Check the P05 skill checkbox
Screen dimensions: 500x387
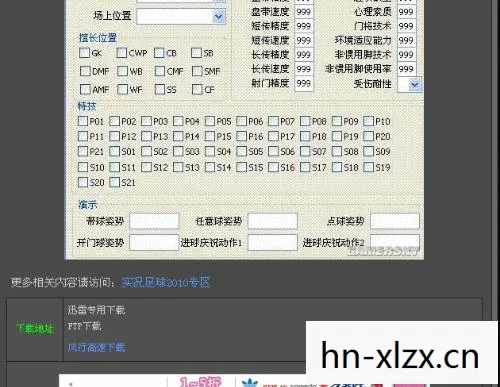[x=210, y=121]
